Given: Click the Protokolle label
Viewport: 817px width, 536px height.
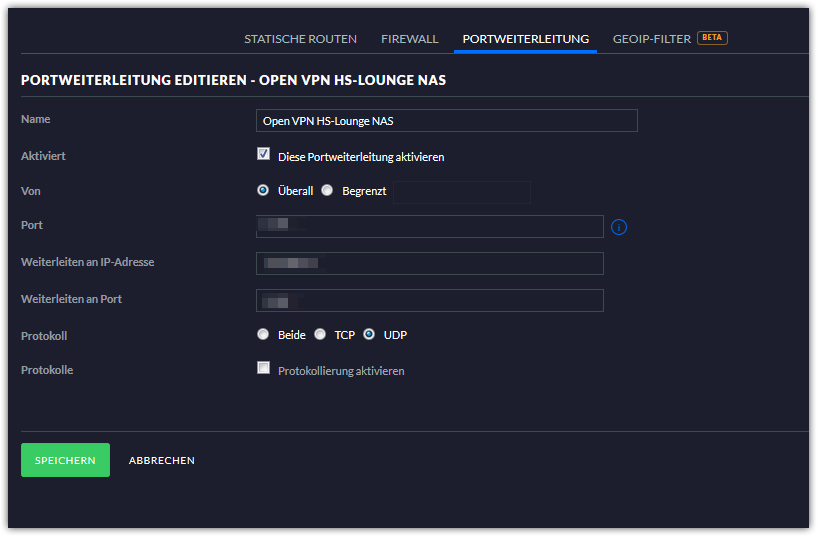Looking at the screenshot, I should [x=47, y=370].
